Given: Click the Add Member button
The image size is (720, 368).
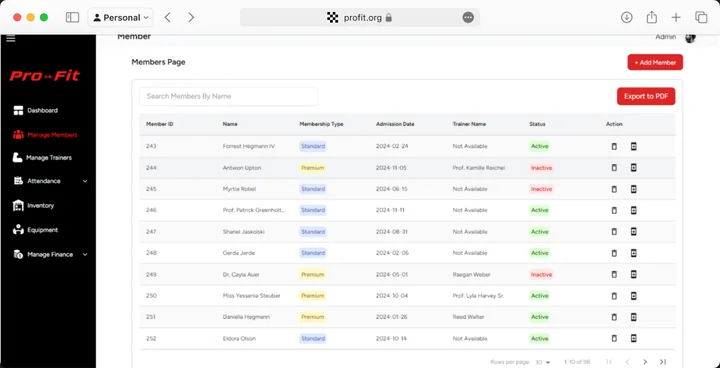Looking at the screenshot, I should pyautogui.click(x=655, y=62).
